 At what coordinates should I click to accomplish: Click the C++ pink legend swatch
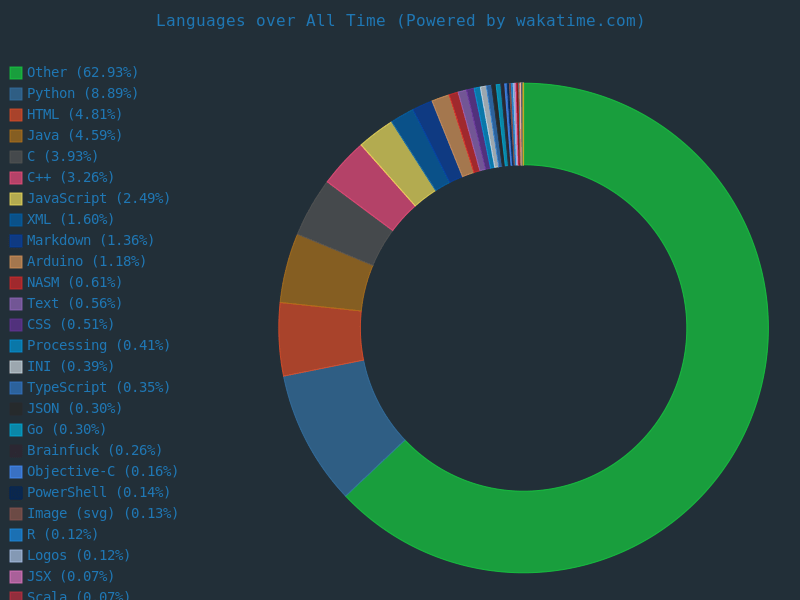[16, 178]
